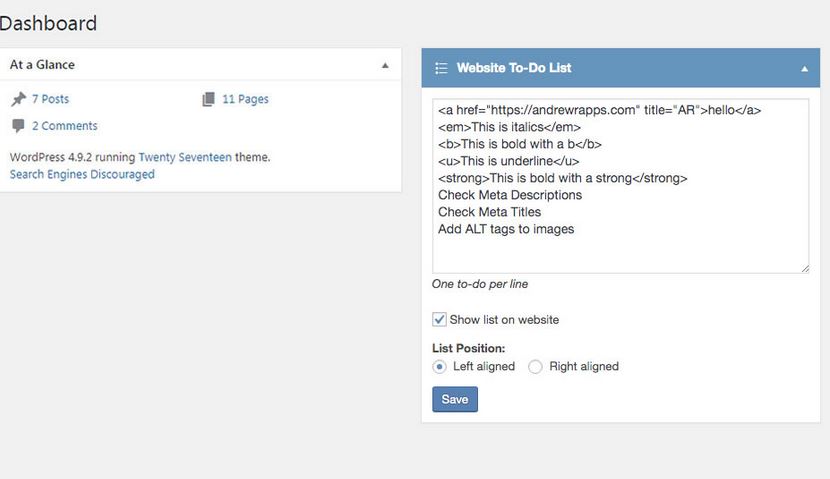The image size is (830, 479).
Task: Save the to-do list settings
Action: [x=455, y=399]
